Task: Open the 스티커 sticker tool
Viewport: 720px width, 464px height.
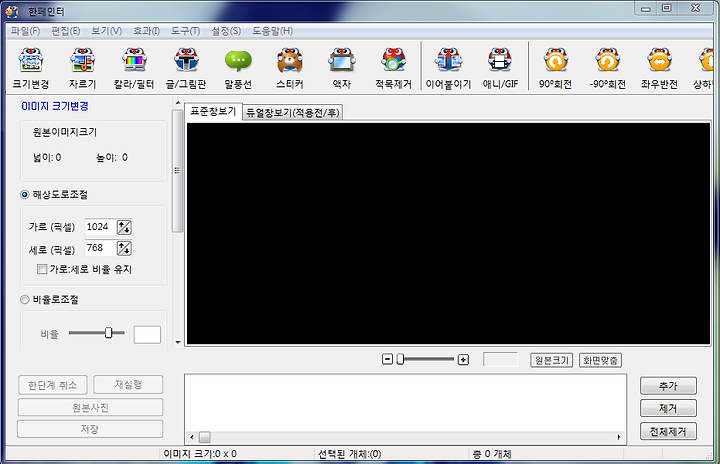Action: click(x=290, y=68)
